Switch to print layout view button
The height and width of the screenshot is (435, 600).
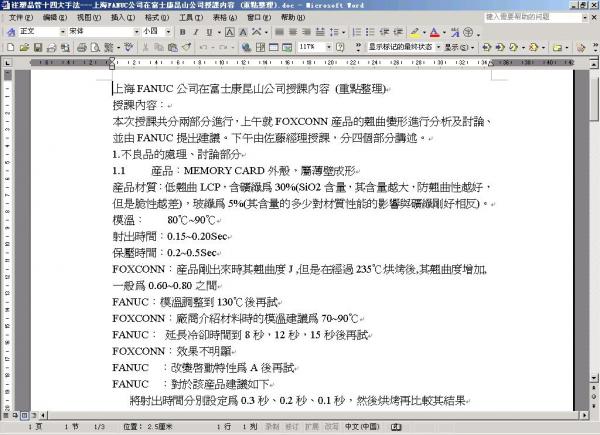point(24,415)
